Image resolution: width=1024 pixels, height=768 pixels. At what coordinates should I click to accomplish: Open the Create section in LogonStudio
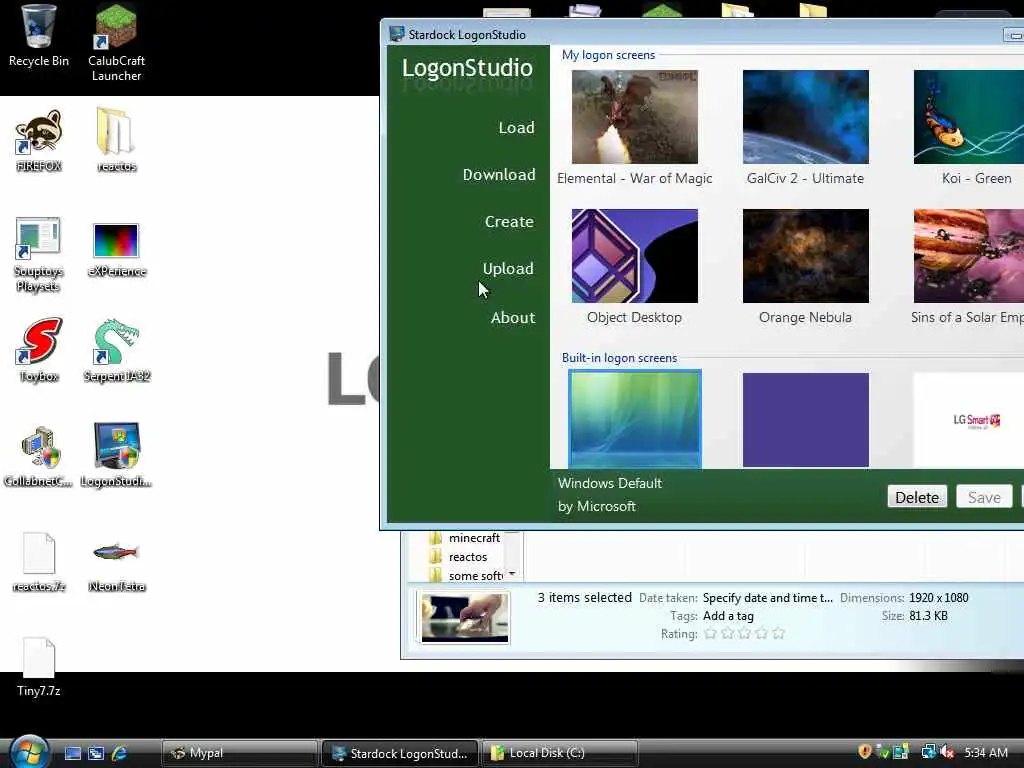[509, 221]
